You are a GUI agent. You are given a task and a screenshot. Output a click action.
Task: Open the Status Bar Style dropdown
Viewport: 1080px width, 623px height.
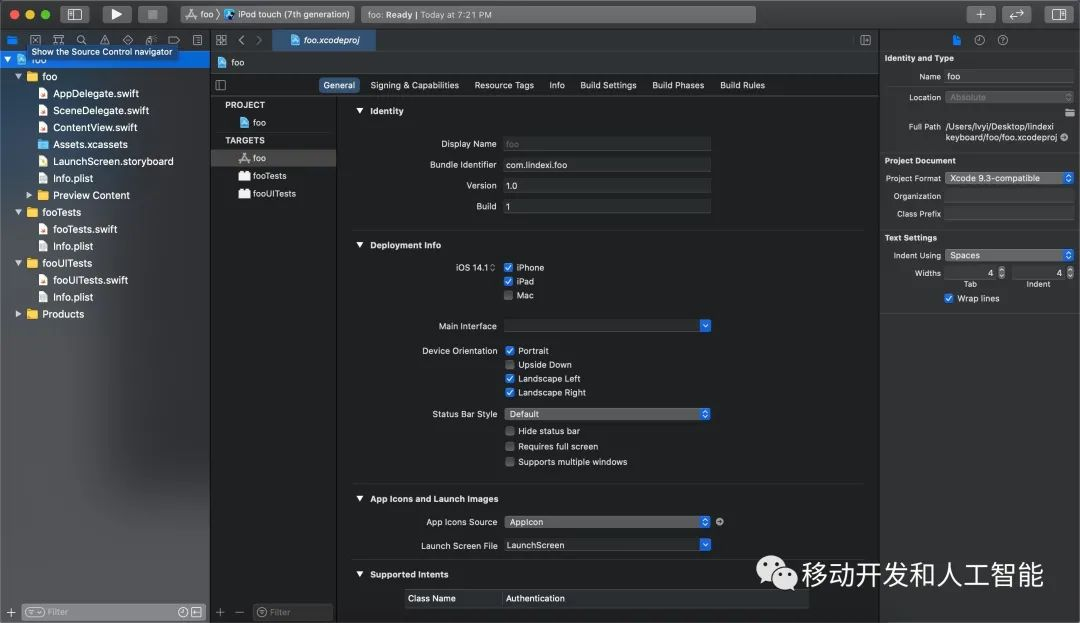coord(607,414)
